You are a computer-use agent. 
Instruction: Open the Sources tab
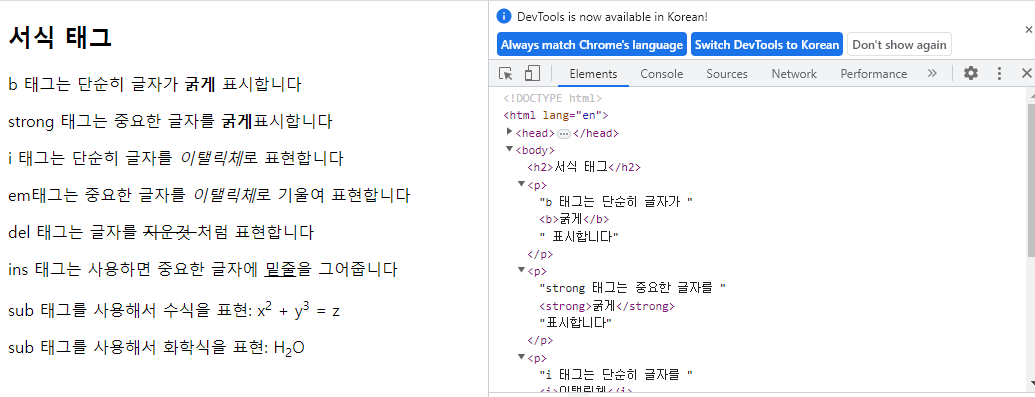click(x=727, y=74)
